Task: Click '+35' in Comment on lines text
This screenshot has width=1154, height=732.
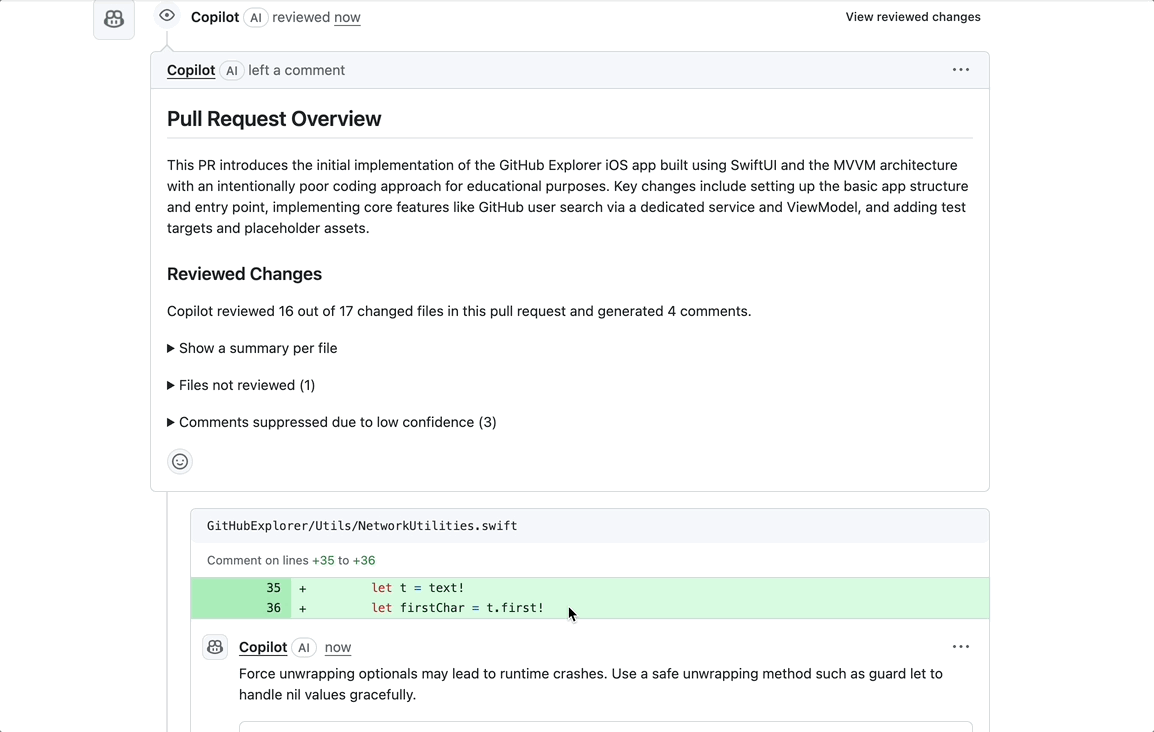Action: click(323, 560)
